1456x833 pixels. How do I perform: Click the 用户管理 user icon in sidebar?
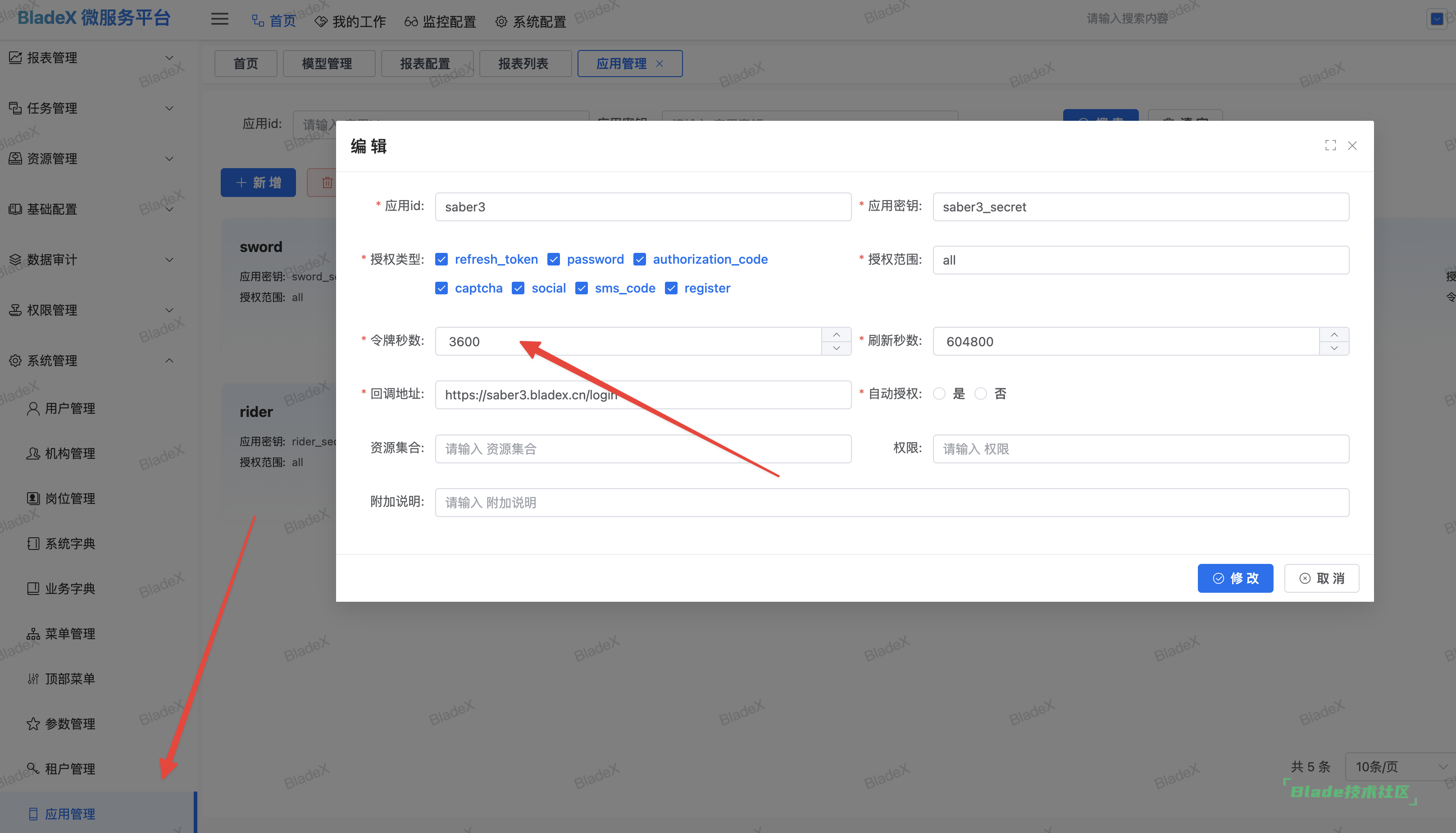click(x=33, y=408)
